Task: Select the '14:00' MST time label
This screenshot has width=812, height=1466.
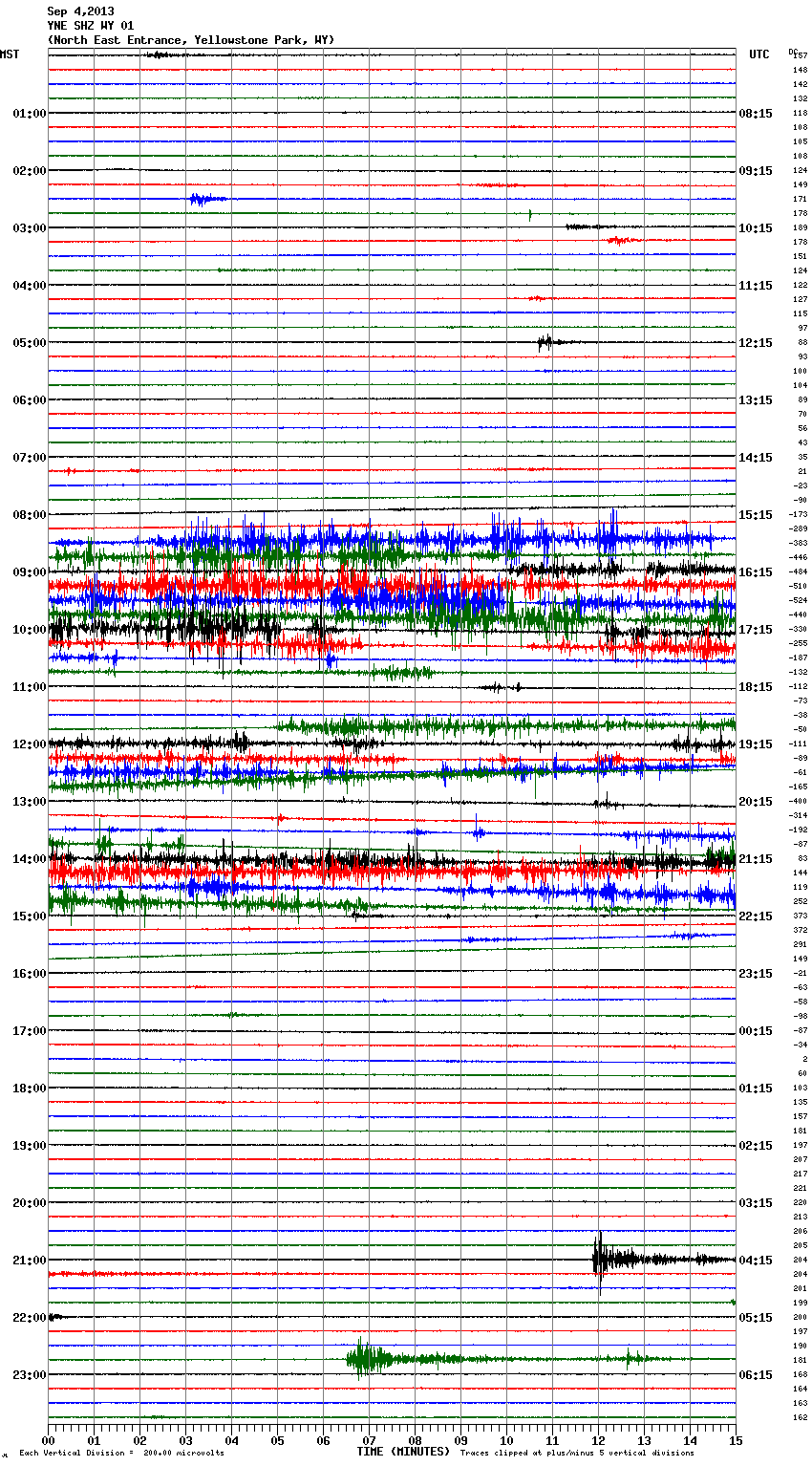Action: [30, 859]
